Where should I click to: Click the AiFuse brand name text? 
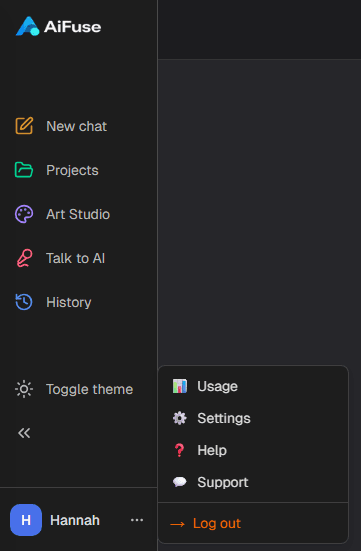click(72, 27)
